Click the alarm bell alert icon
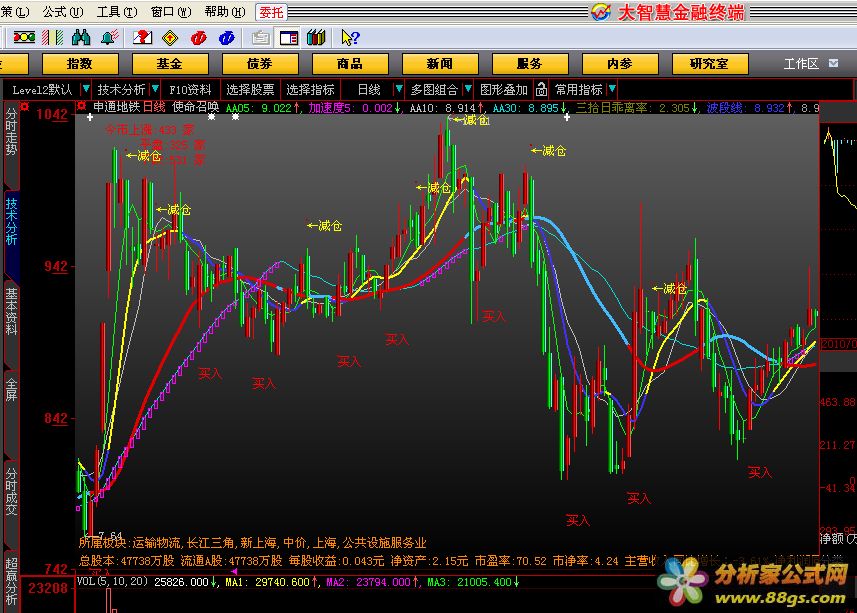Screen dimensions: 857x613 pos(110,37)
